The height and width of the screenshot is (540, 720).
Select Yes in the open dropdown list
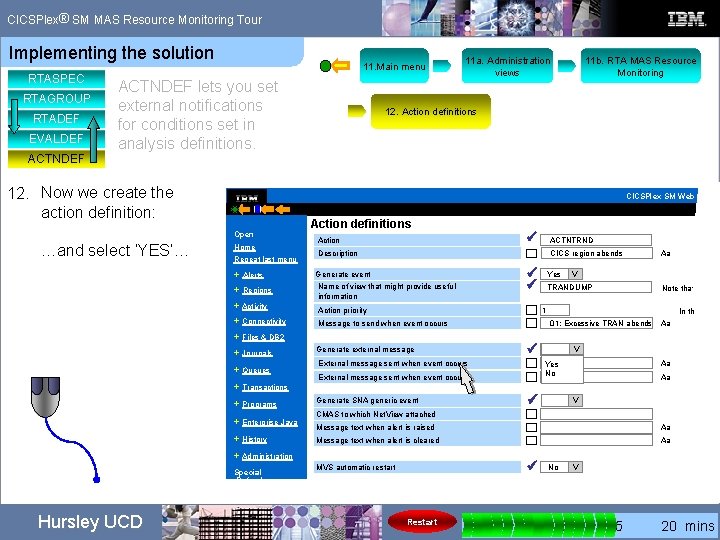click(551, 364)
